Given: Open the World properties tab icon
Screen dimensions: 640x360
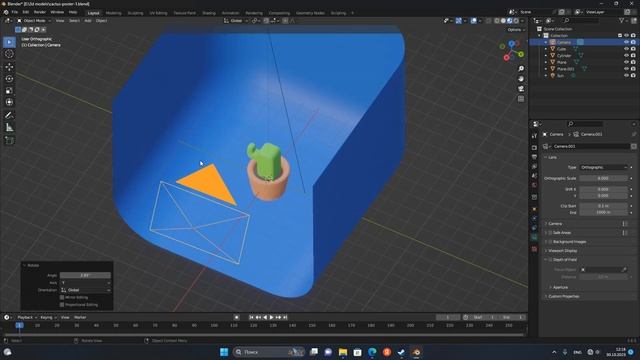Looking at the screenshot, I should tap(534, 185).
